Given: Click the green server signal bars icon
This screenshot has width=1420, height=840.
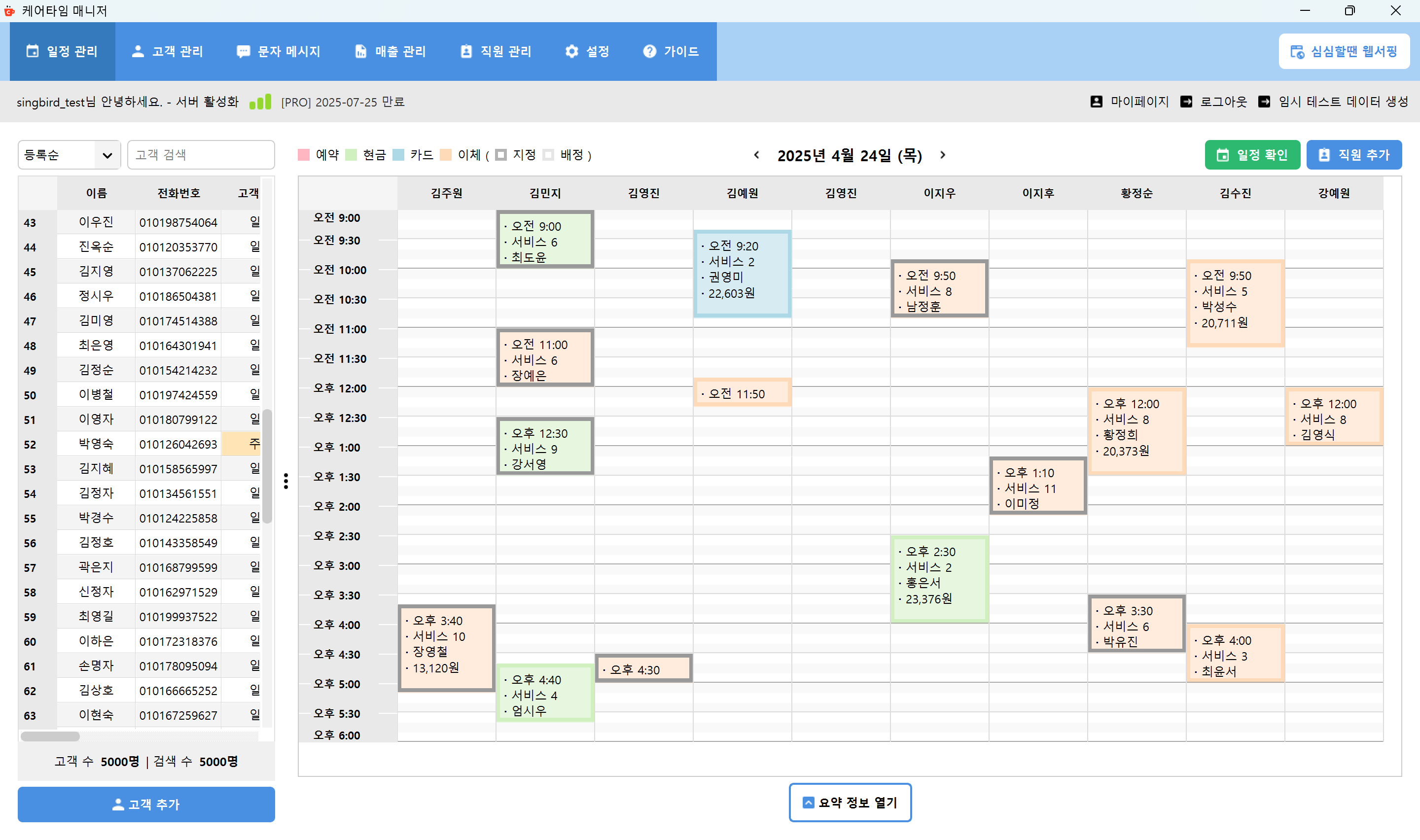Looking at the screenshot, I should (x=260, y=102).
